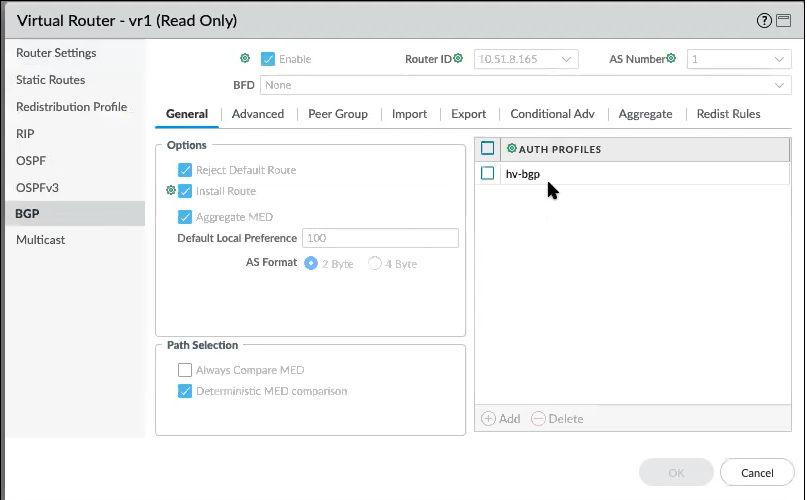Image resolution: width=807 pixels, height=500 pixels.
Task: Click gear icon next to AS Number
Action: [x=671, y=59]
